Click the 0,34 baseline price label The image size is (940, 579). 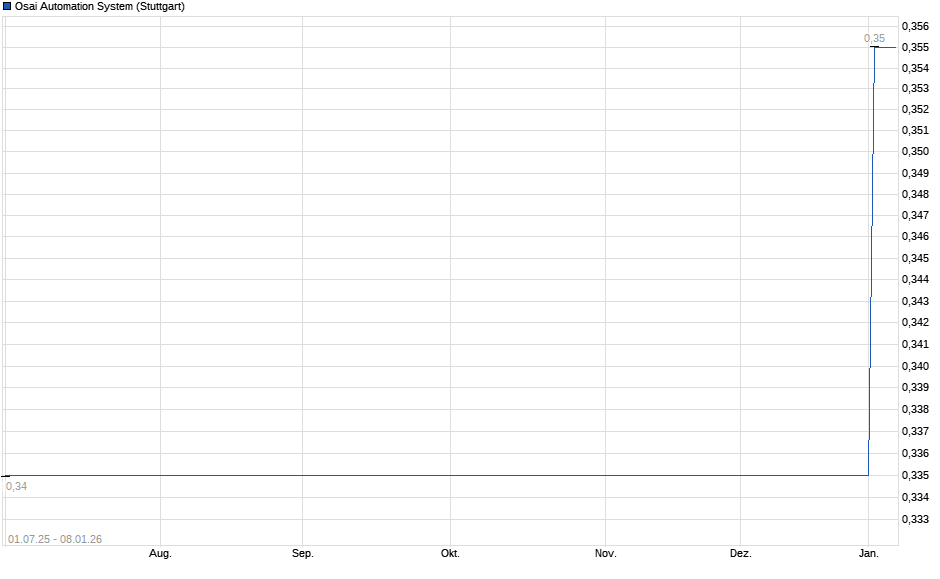tap(18, 487)
